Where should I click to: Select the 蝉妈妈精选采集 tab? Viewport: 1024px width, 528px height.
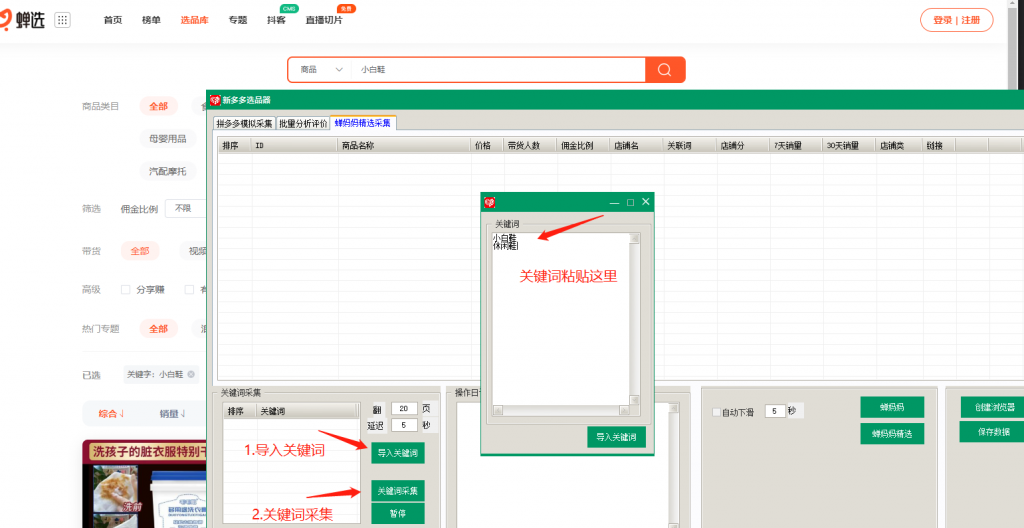click(x=362, y=122)
